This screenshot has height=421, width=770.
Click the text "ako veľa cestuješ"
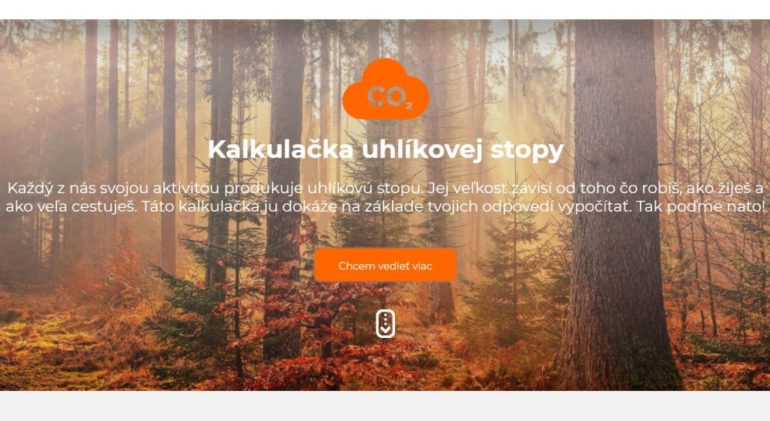pyautogui.click(x=71, y=206)
